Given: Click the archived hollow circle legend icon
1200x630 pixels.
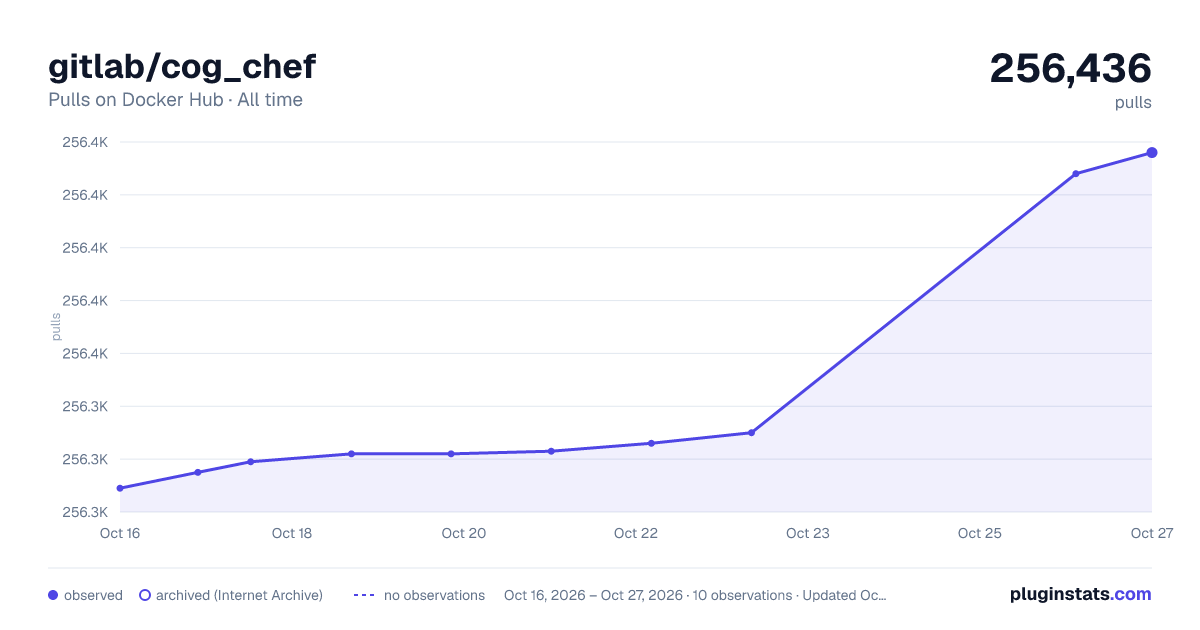Looking at the screenshot, I should click(x=145, y=595).
